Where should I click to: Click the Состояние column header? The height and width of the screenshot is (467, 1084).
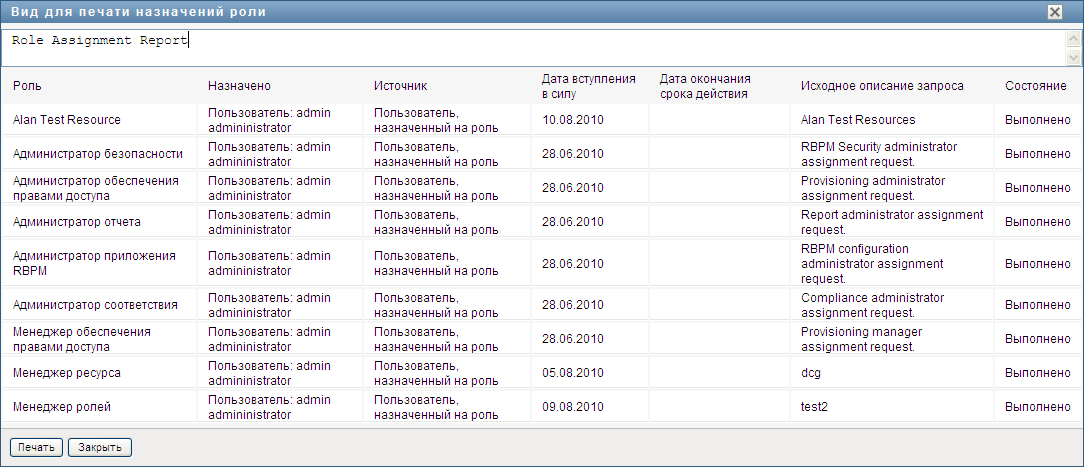point(1036,86)
